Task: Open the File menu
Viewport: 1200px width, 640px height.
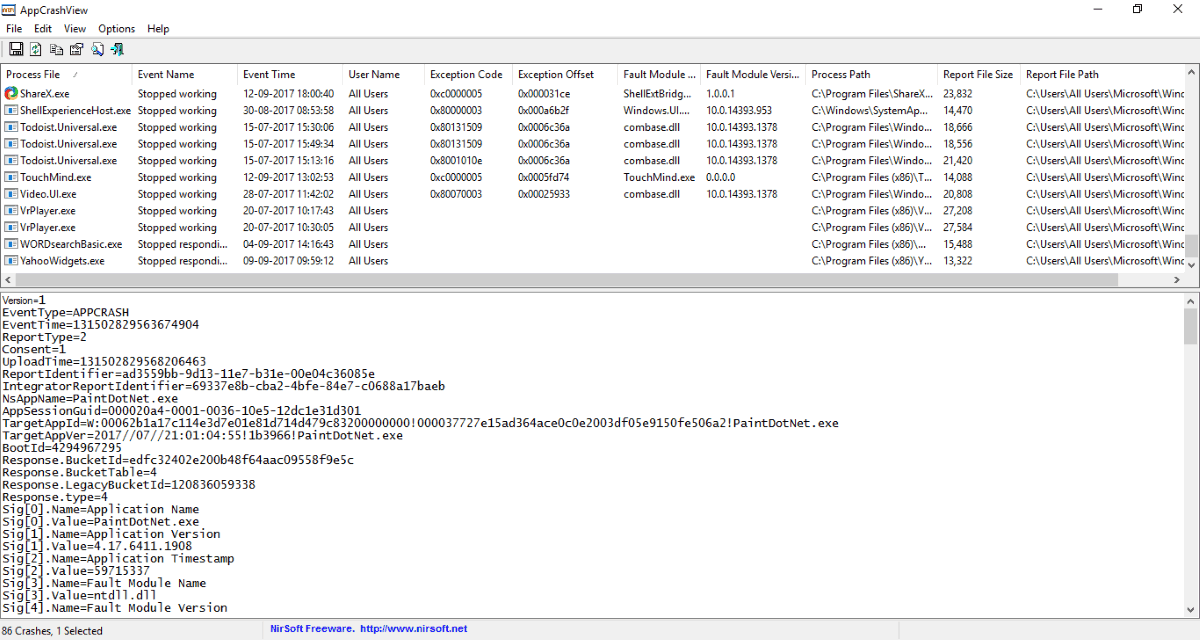Action: (14, 29)
